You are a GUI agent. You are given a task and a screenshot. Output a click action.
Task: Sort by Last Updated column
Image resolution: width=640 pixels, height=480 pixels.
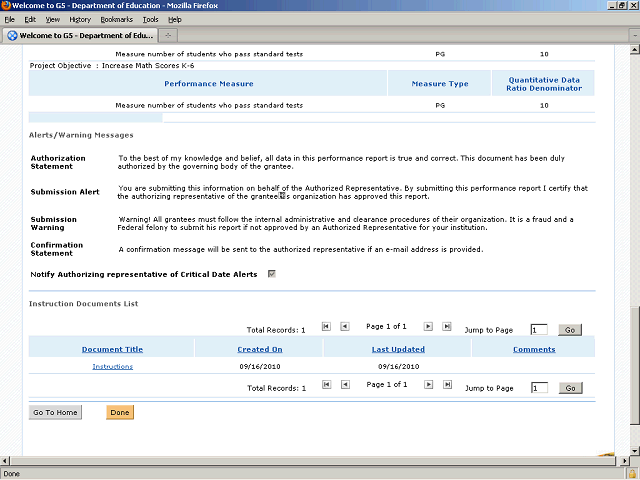click(398, 349)
